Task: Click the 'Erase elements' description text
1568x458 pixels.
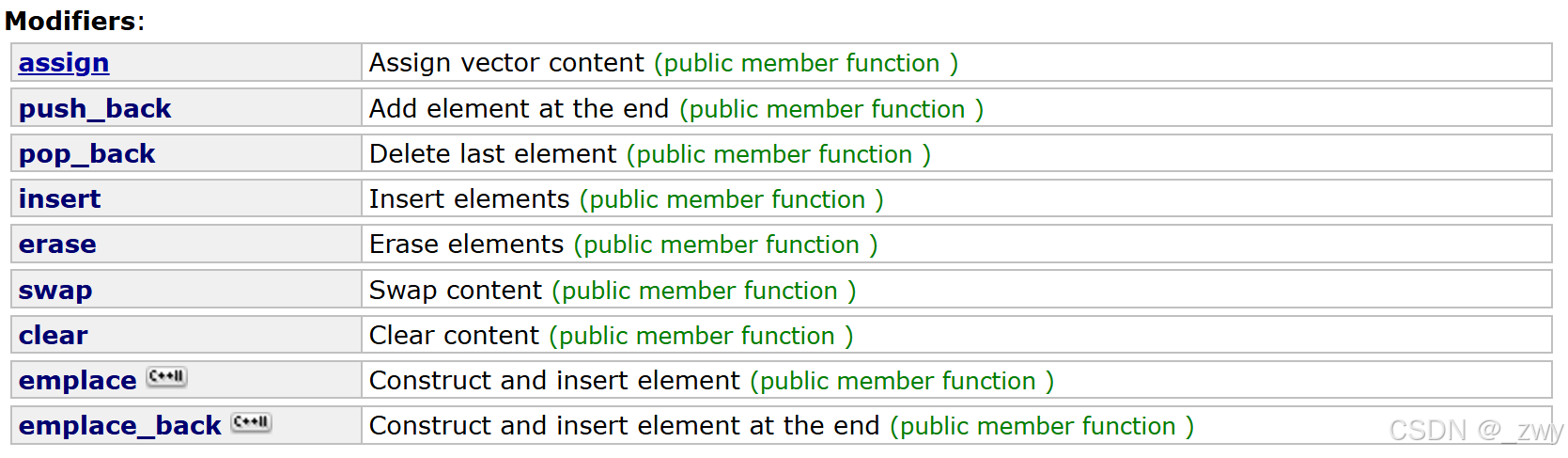Action: pos(466,245)
